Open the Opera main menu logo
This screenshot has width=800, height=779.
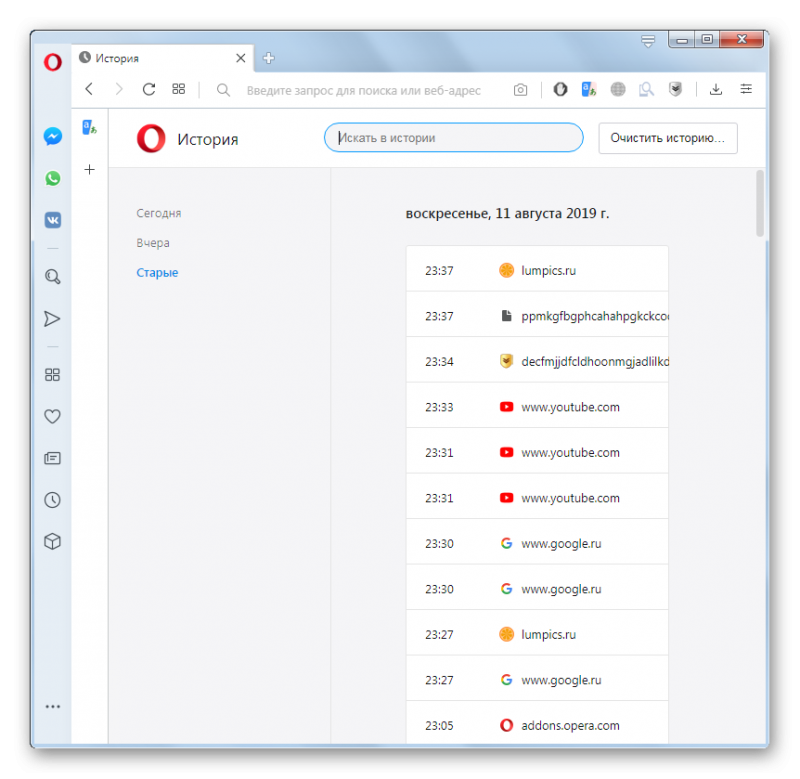(53, 62)
